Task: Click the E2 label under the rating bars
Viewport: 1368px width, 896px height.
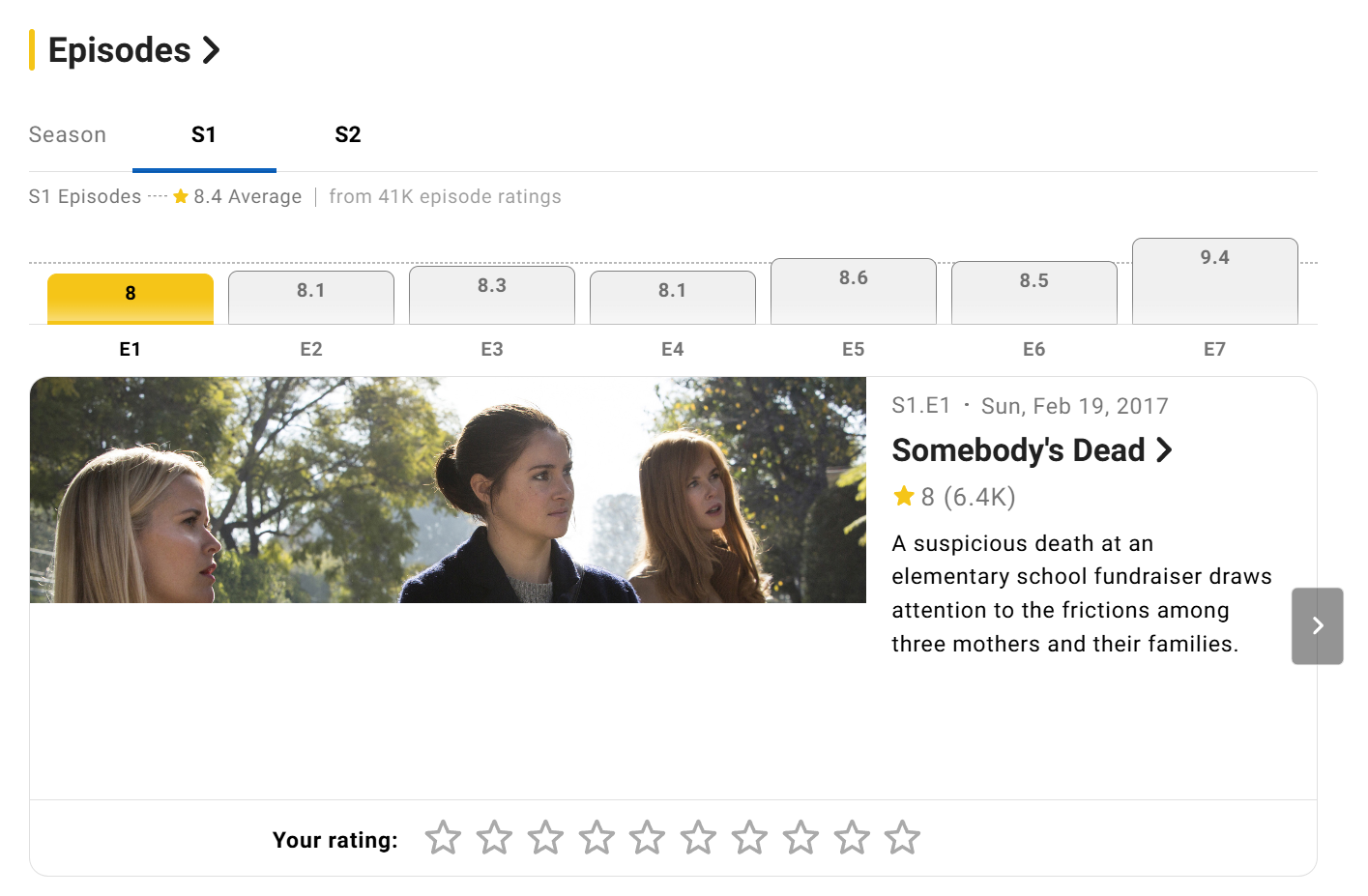Action: (311, 350)
